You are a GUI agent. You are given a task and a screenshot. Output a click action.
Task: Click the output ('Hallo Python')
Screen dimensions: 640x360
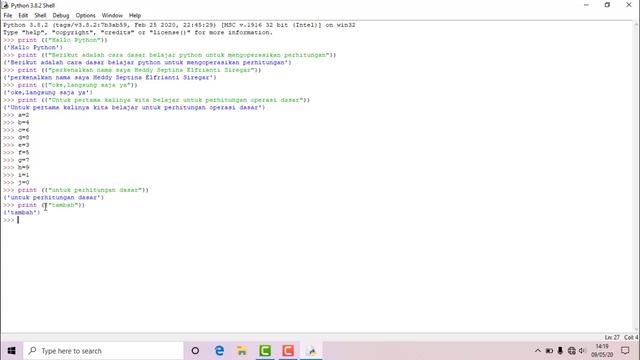coord(33,47)
